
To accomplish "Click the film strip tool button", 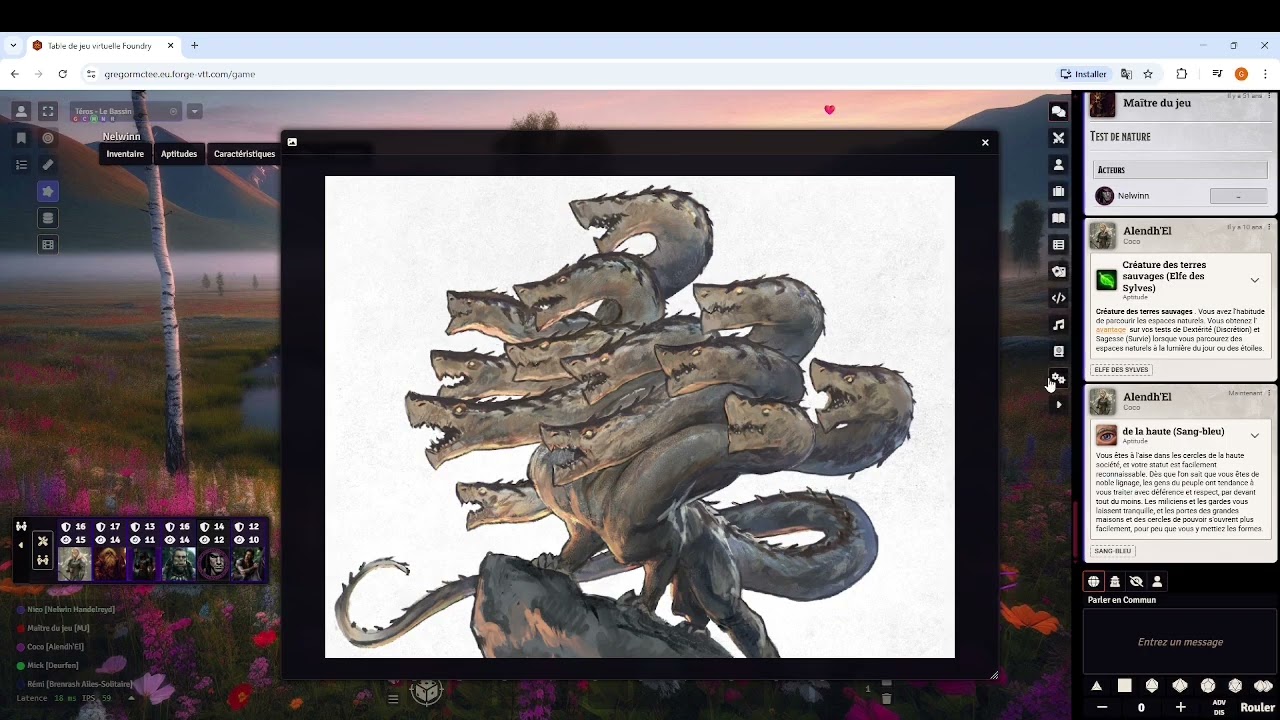I will tap(48, 245).
